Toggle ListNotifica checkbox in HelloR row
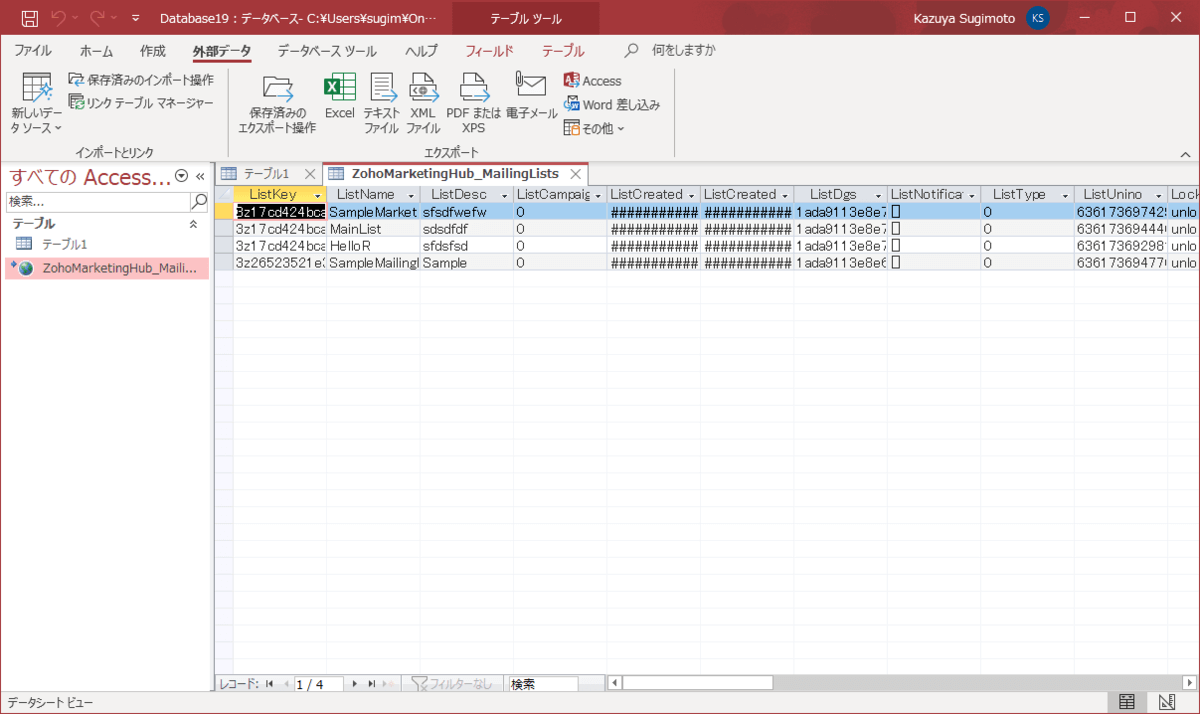1200x714 pixels. (897, 245)
